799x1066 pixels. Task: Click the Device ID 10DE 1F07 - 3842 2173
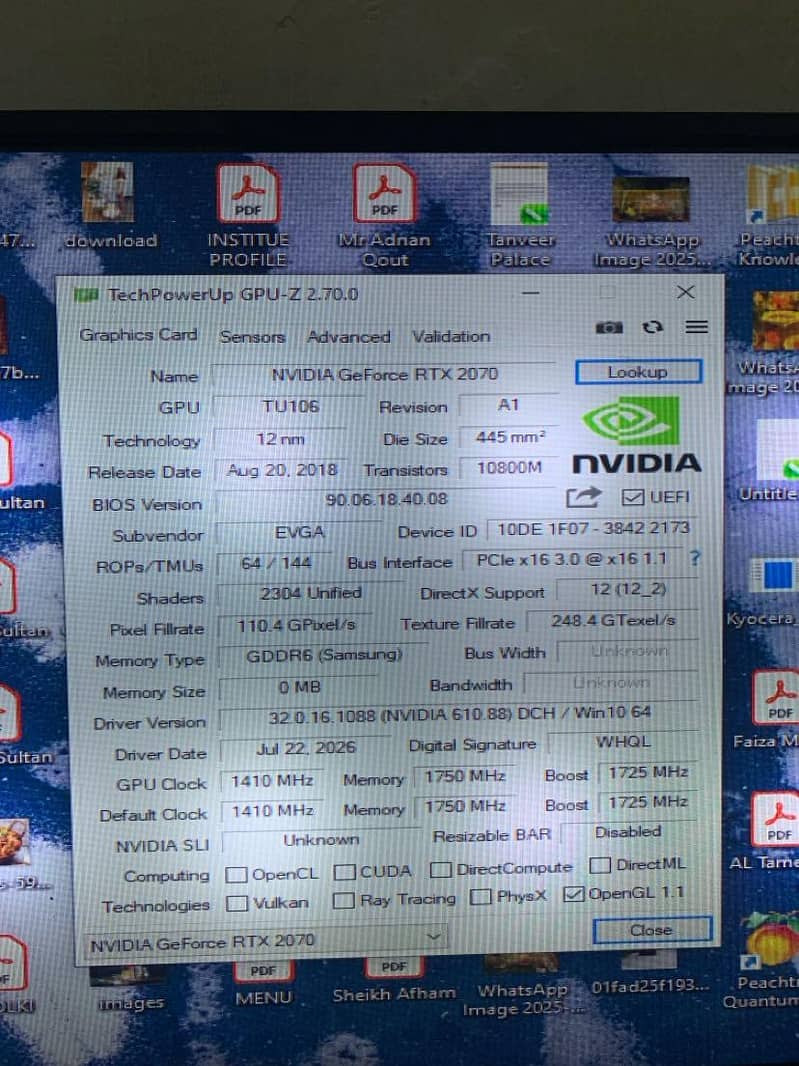tap(592, 528)
